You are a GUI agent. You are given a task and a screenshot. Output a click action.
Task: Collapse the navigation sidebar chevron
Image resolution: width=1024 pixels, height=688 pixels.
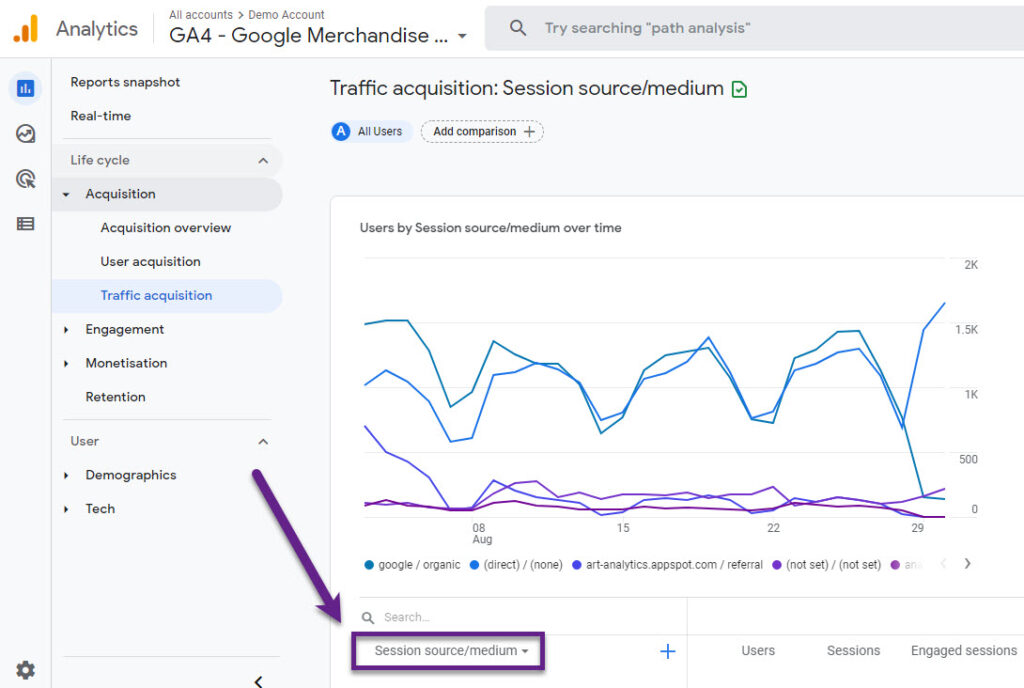(259, 681)
